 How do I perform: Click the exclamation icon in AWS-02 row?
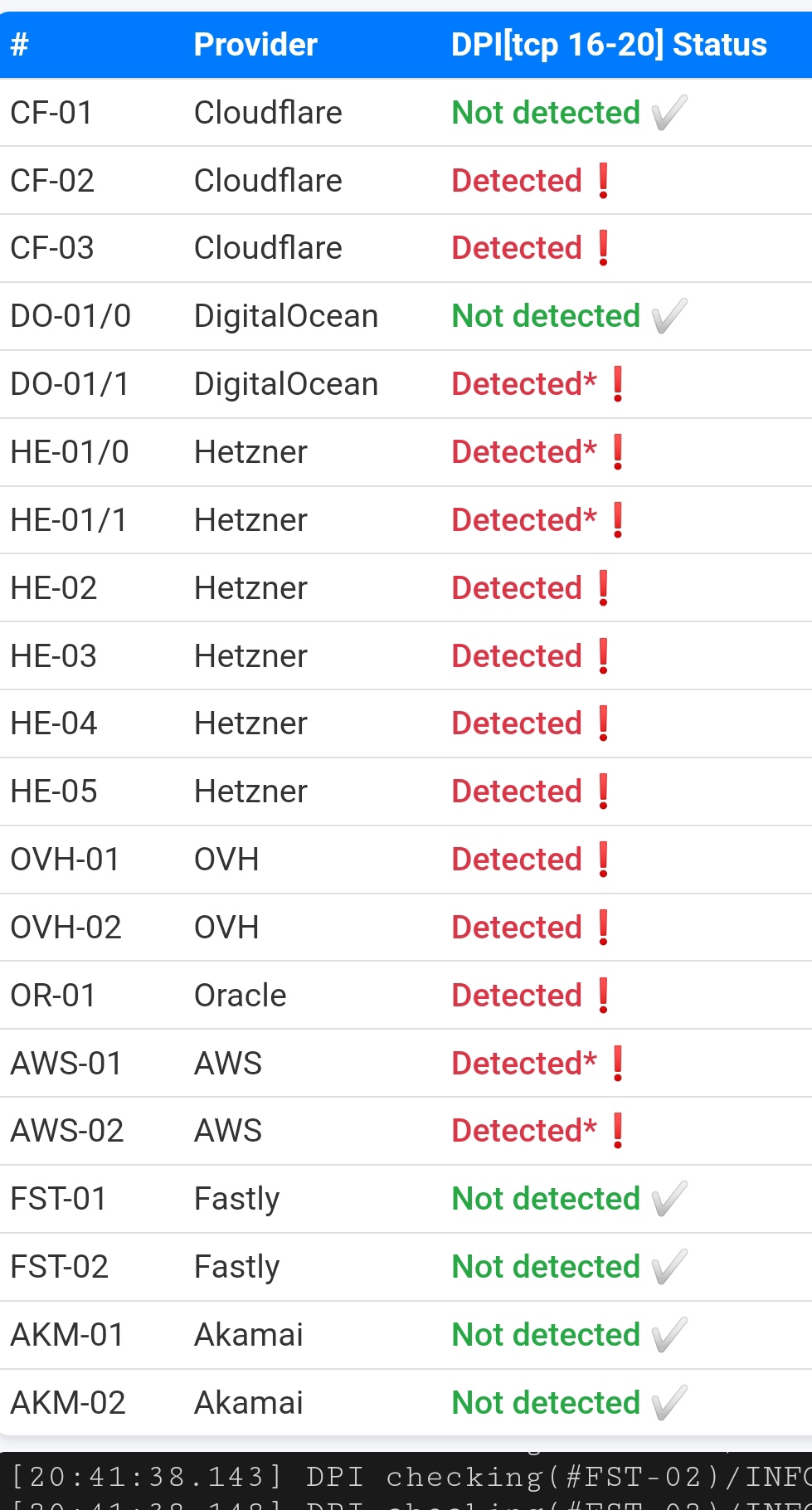tap(617, 1131)
